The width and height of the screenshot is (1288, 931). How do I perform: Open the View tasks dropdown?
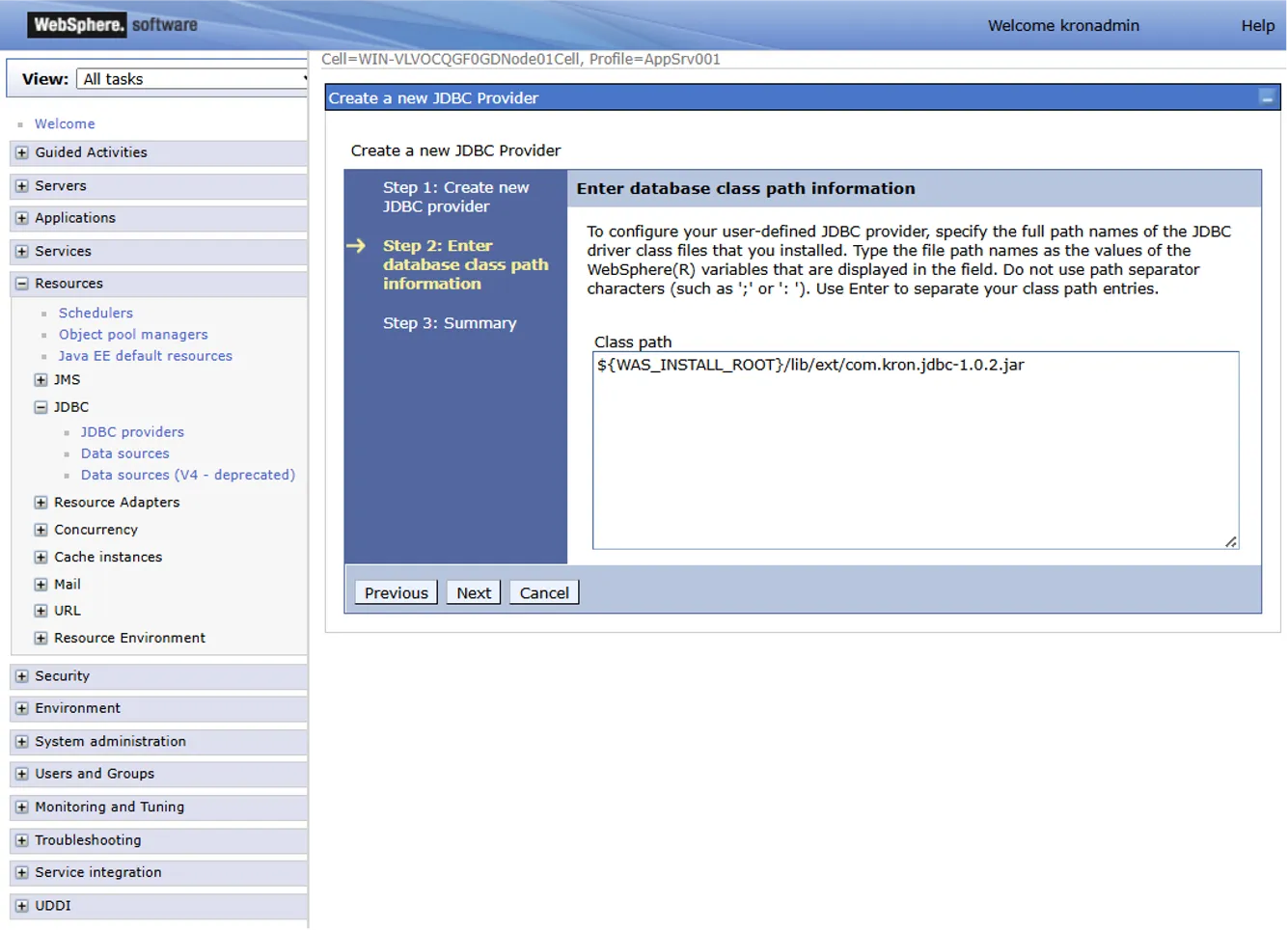(x=192, y=79)
